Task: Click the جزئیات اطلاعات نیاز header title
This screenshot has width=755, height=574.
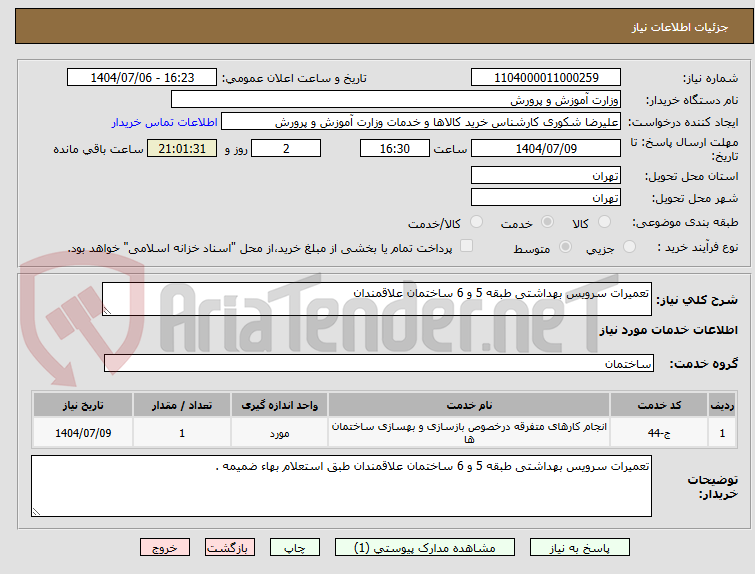Action: [680, 27]
